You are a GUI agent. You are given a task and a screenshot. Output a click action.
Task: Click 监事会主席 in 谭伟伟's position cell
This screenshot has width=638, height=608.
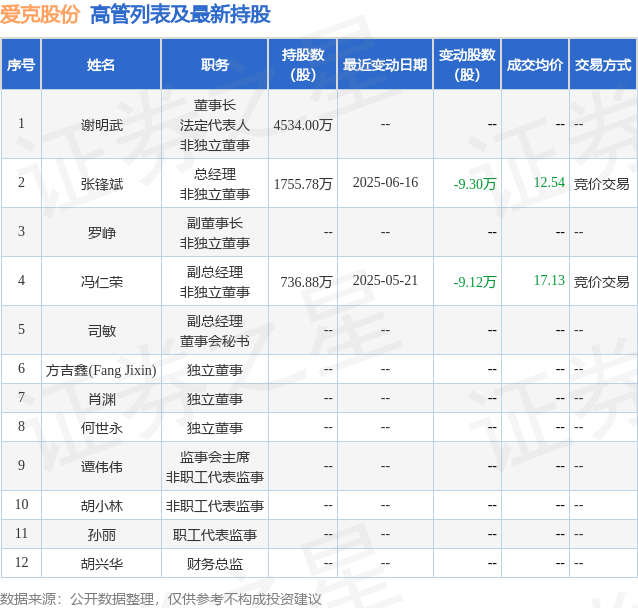tap(215, 457)
